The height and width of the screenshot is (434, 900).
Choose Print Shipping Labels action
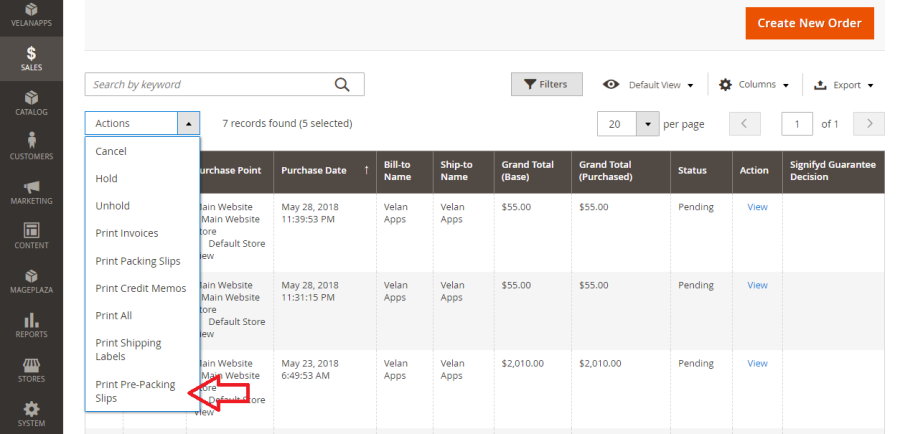point(142,350)
